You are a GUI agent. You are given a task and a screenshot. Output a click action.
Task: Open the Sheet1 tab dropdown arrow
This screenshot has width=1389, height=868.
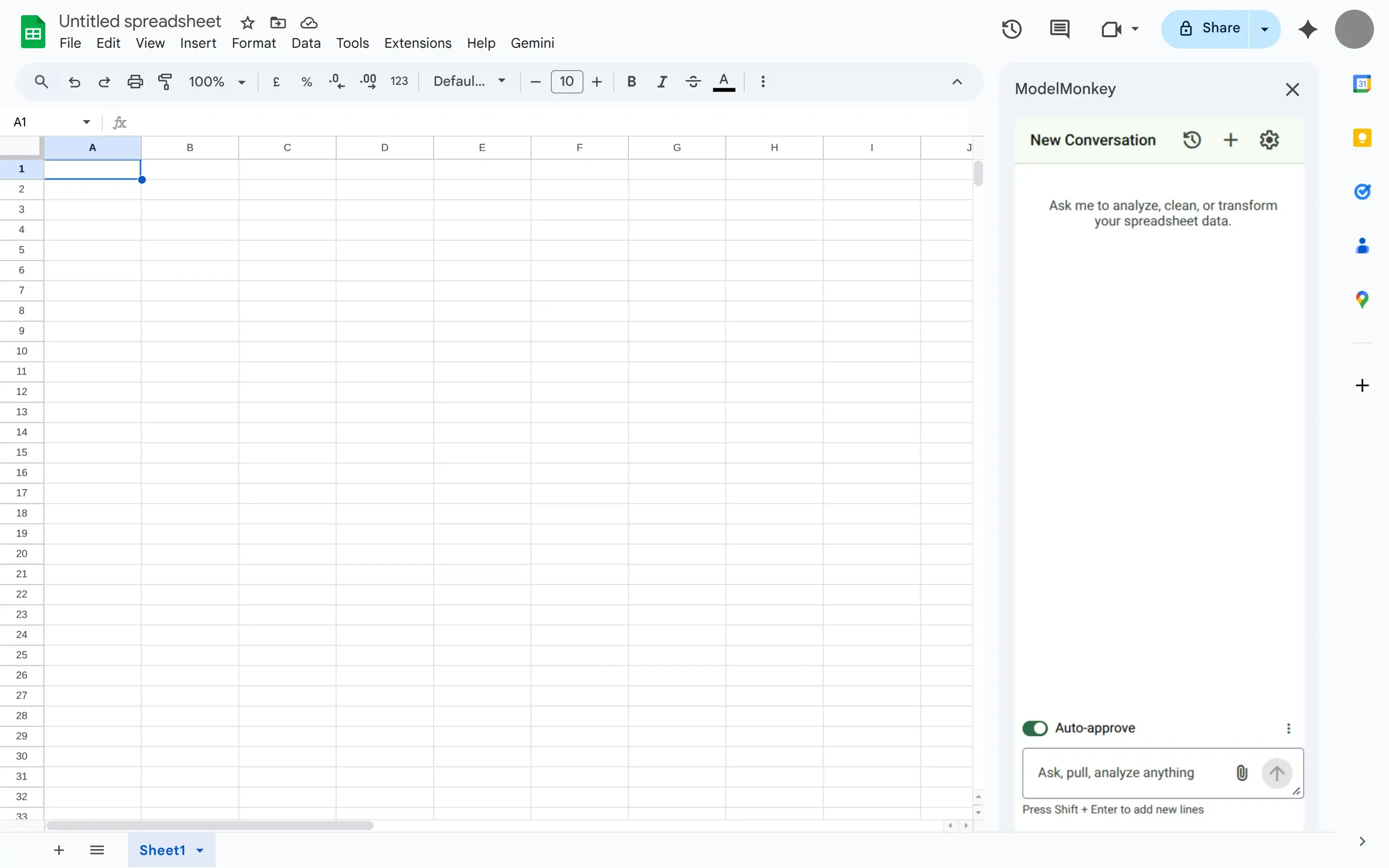tap(200, 850)
